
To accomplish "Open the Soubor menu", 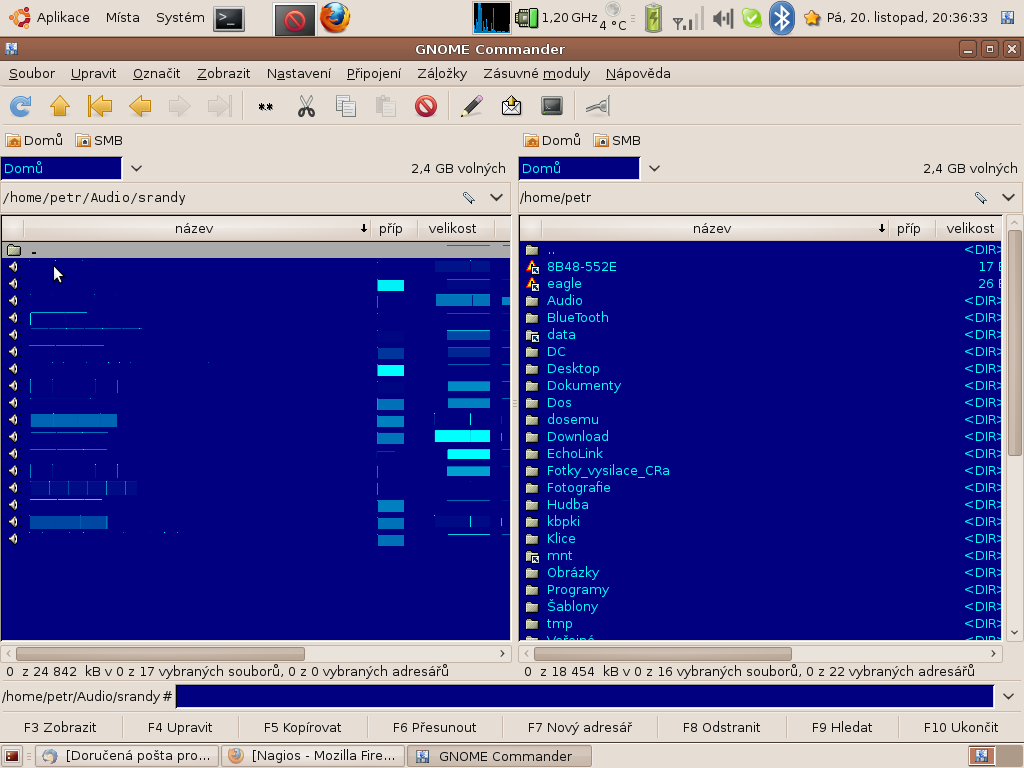I will (31, 74).
